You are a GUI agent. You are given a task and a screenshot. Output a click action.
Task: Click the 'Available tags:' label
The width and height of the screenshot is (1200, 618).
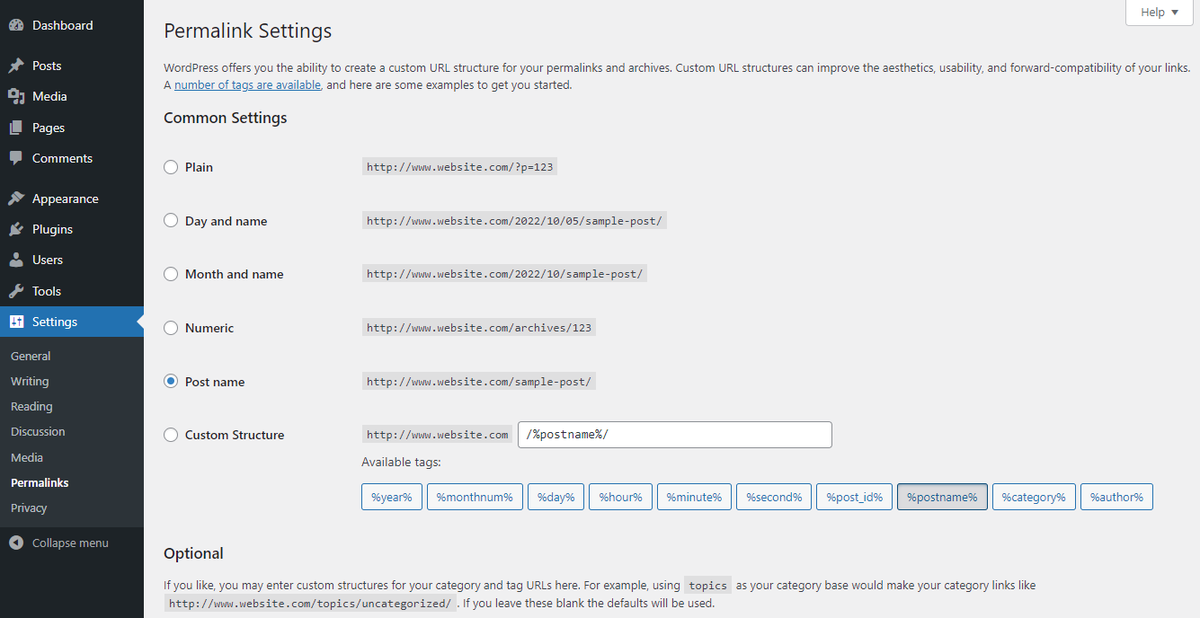pyautogui.click(x=401, y=462)
